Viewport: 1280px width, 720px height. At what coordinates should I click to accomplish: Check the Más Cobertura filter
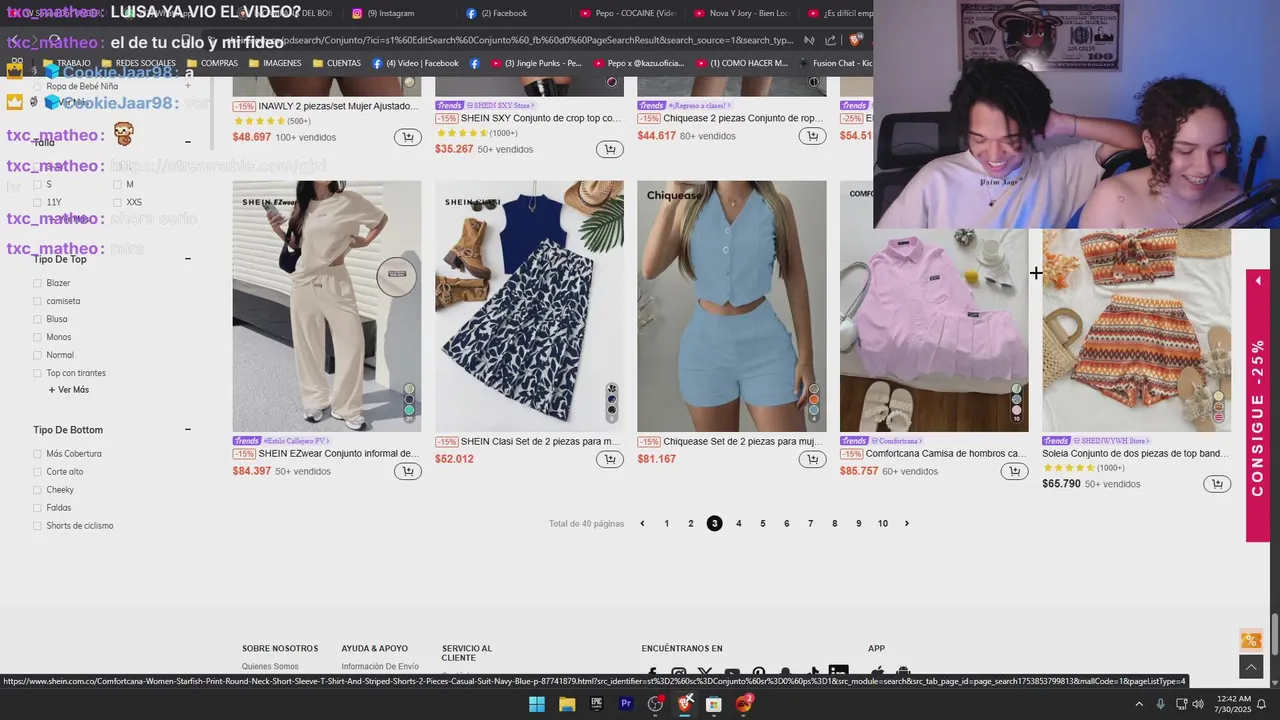tap(38, 454)
